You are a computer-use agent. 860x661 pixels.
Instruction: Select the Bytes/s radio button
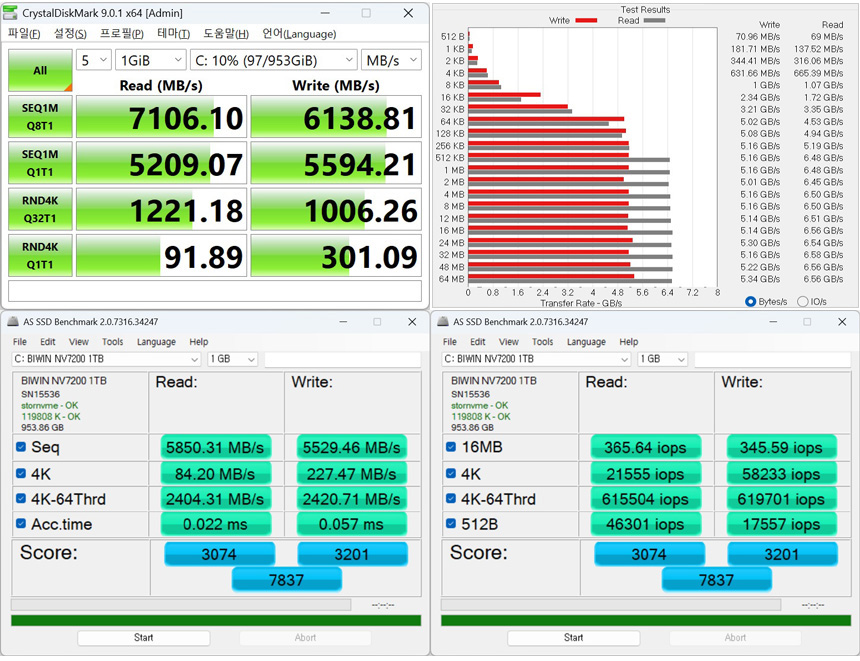(x=750, y=302)
